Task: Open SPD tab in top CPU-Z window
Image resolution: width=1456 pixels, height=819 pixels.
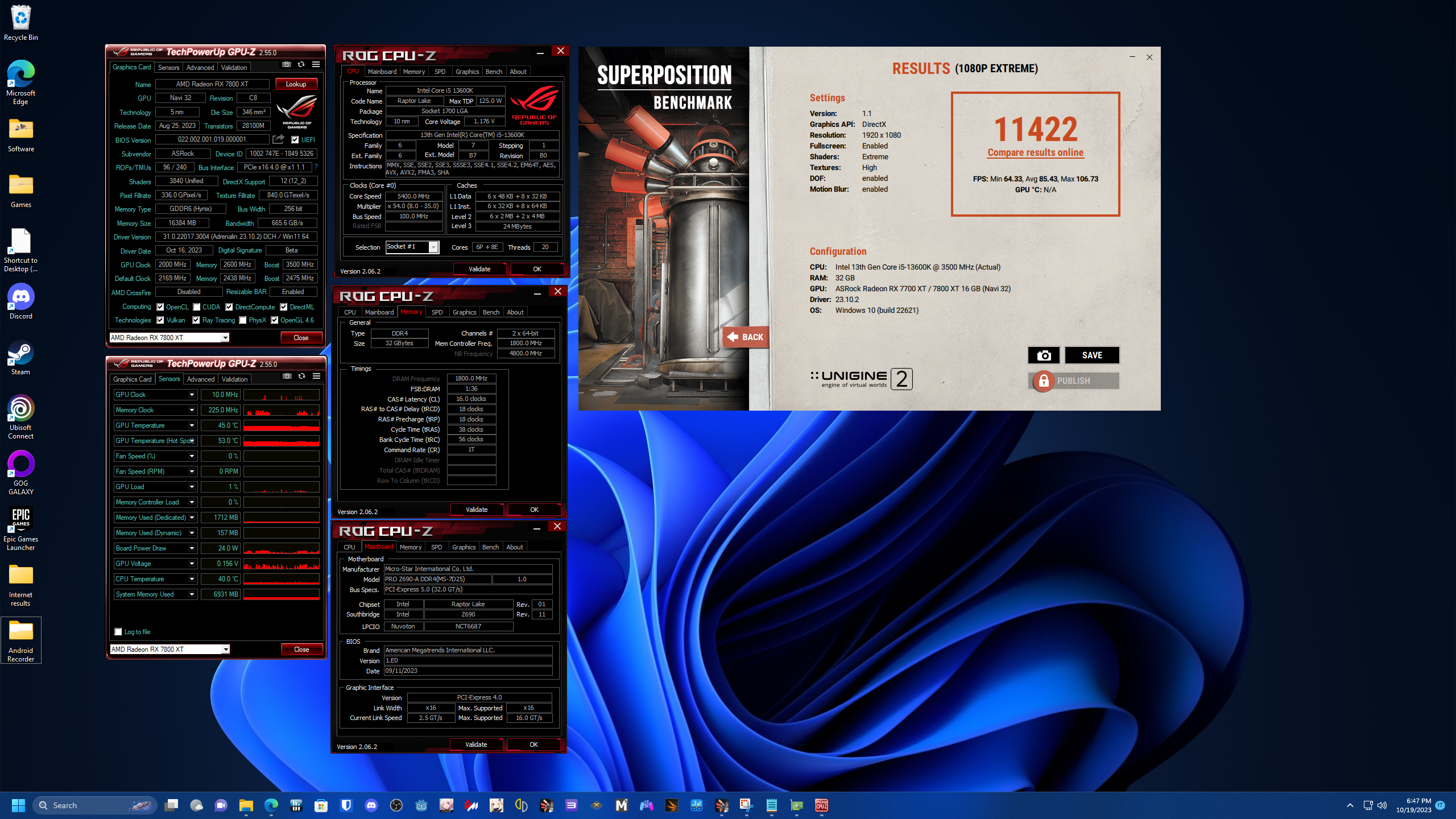Action: pos(440,72)
